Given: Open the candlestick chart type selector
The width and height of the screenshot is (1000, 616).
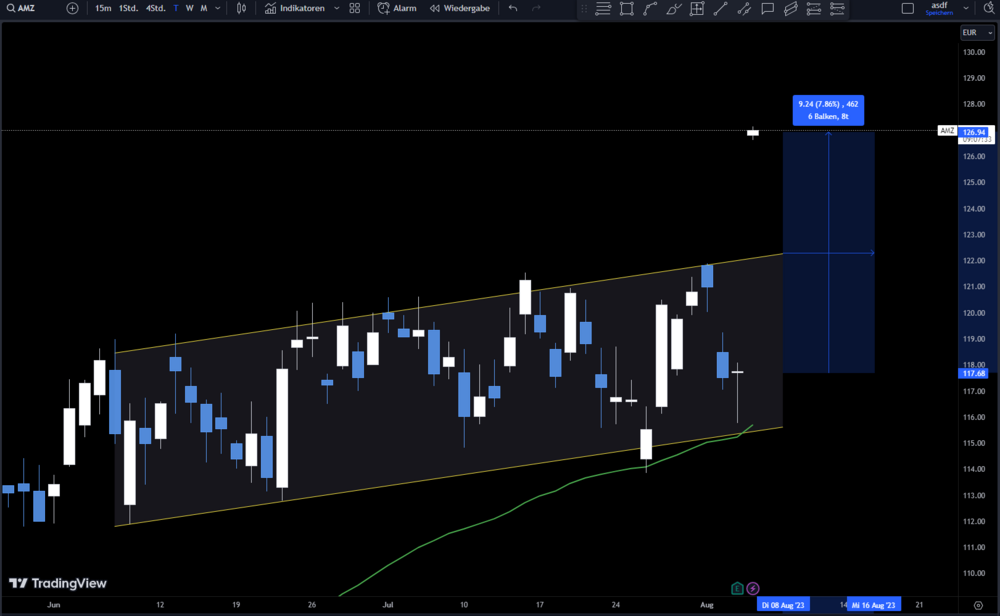Looking at the screenshot, I should point(241,8).
